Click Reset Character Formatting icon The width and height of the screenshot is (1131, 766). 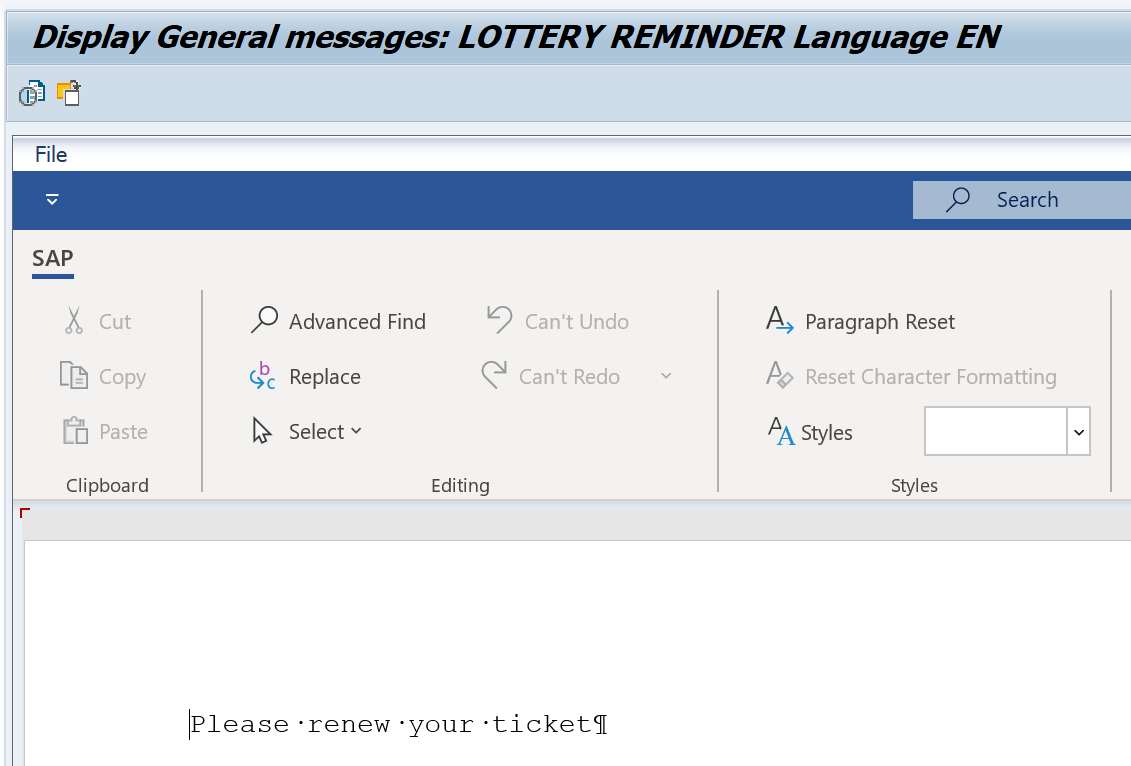point(780,375)
